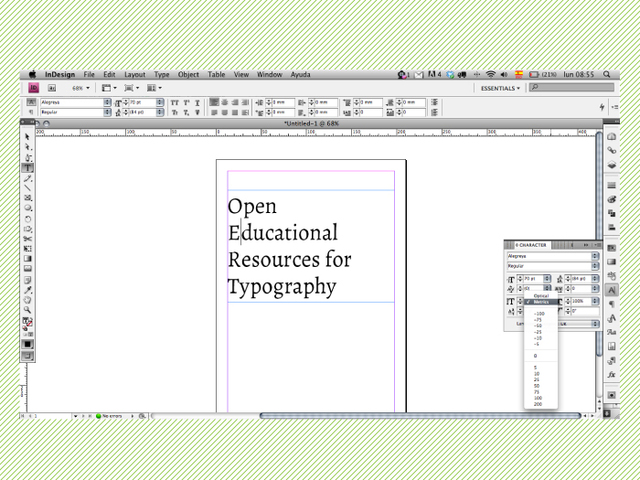Open Spotlight search in menu bar
The image size is (640, 480).
607,74
